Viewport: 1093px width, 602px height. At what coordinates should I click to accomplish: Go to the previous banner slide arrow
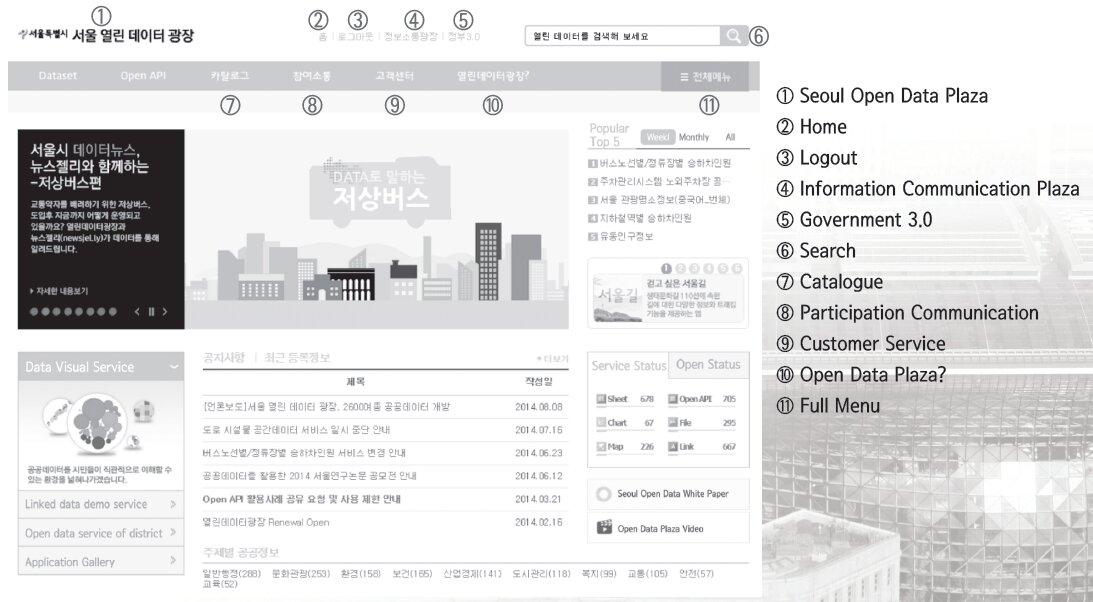[137, 312]
